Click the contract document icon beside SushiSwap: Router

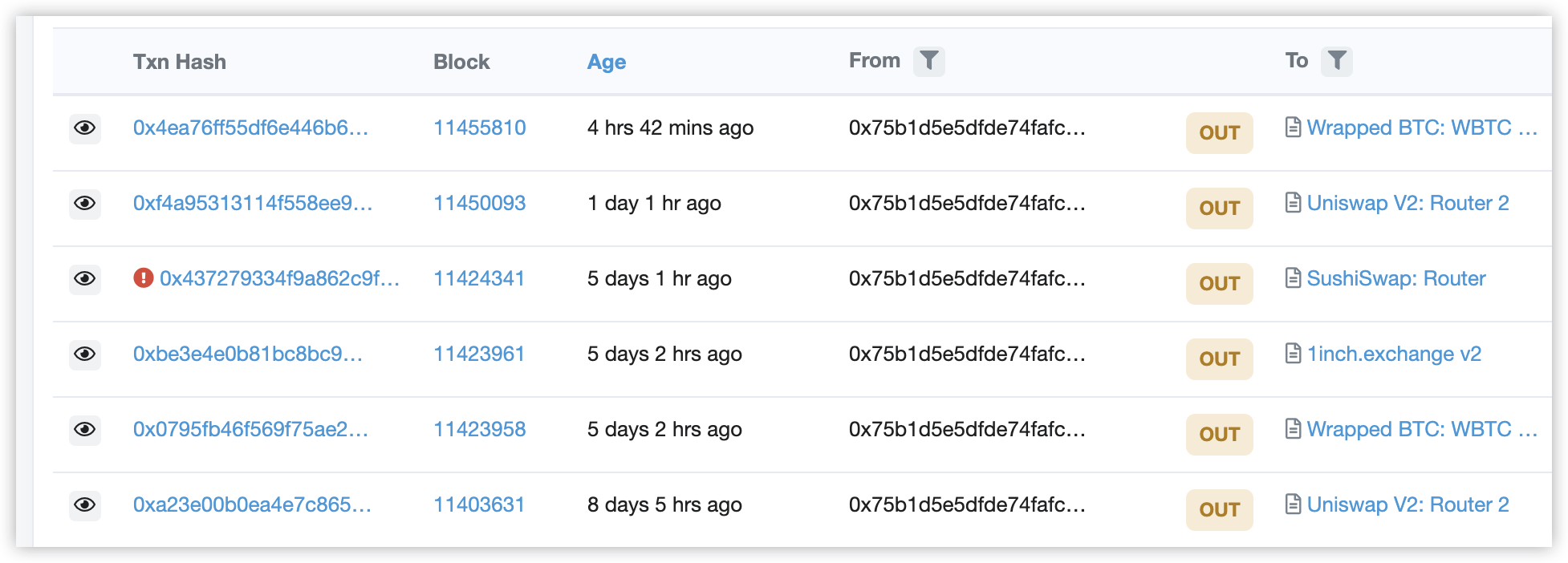point(1293,278)
